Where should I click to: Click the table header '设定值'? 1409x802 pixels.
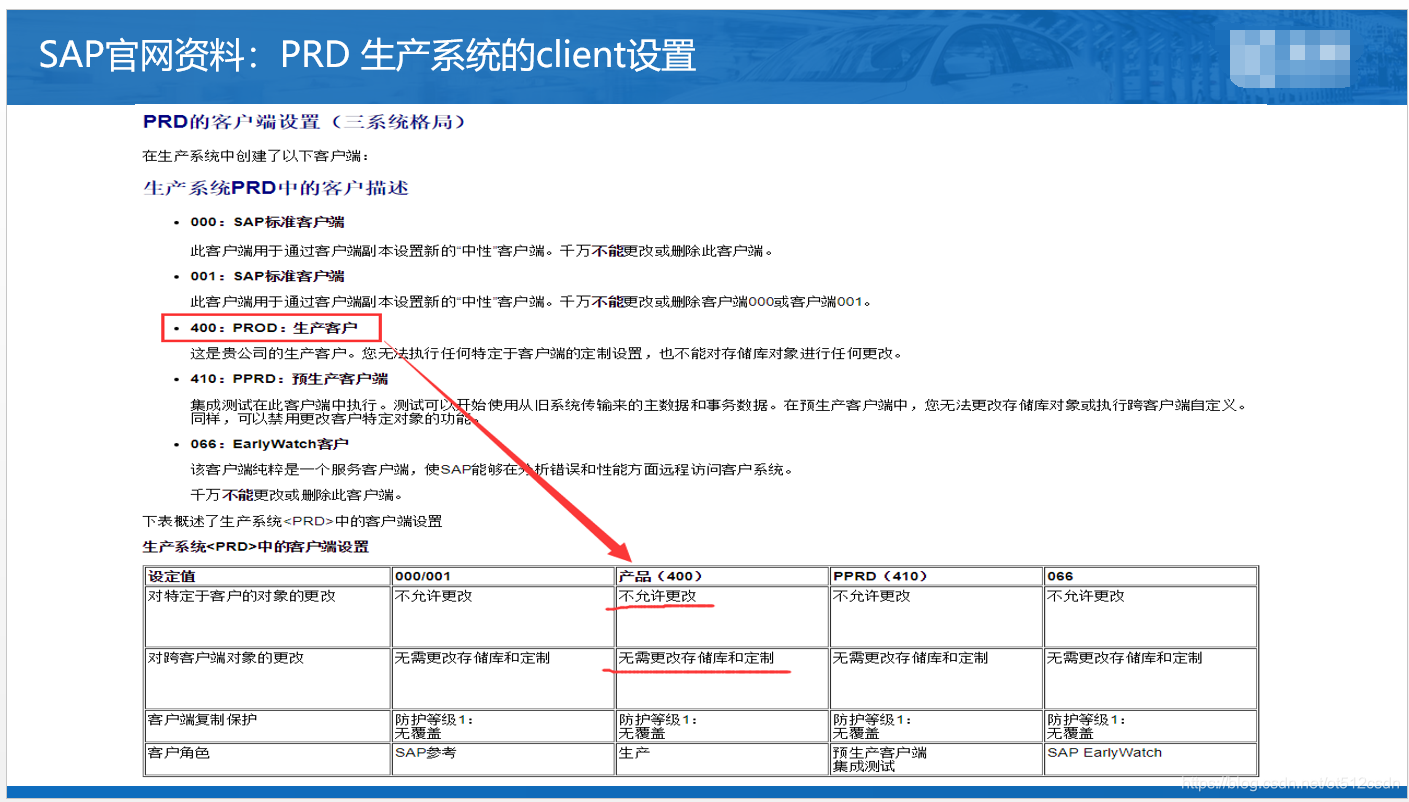pos(171,576)
